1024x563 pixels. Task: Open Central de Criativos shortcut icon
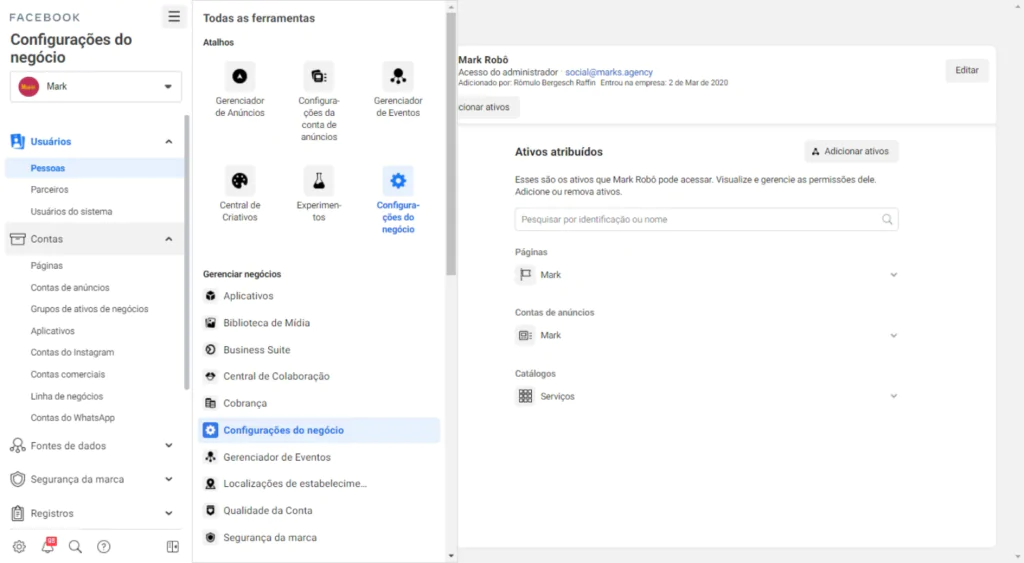click(240, 181)
